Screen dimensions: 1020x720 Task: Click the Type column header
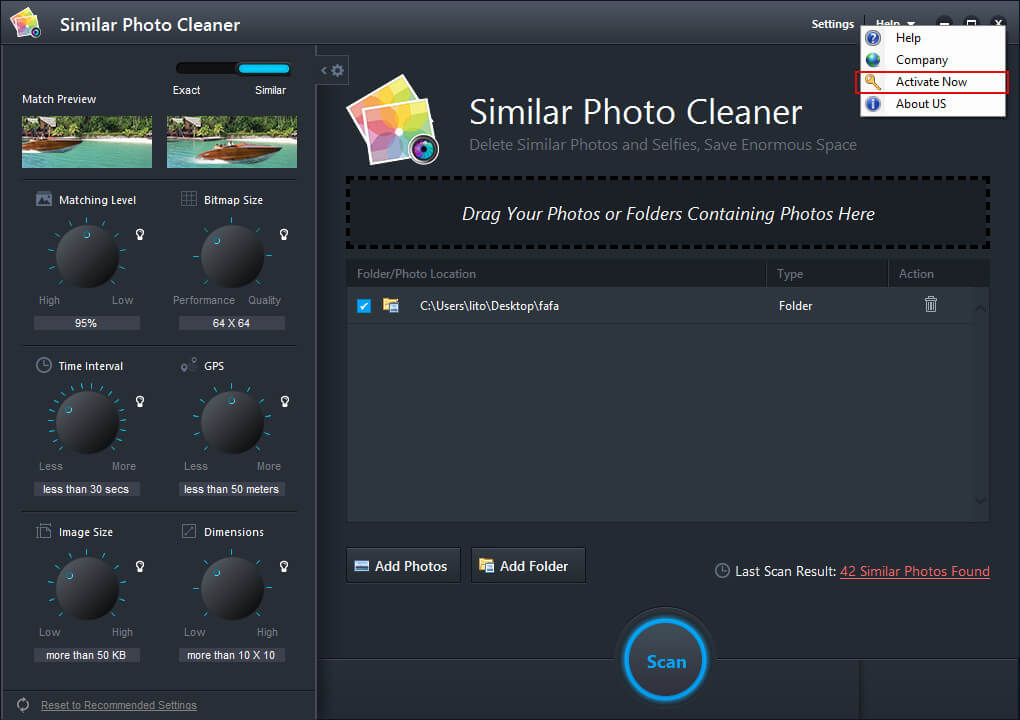[827, 274]
